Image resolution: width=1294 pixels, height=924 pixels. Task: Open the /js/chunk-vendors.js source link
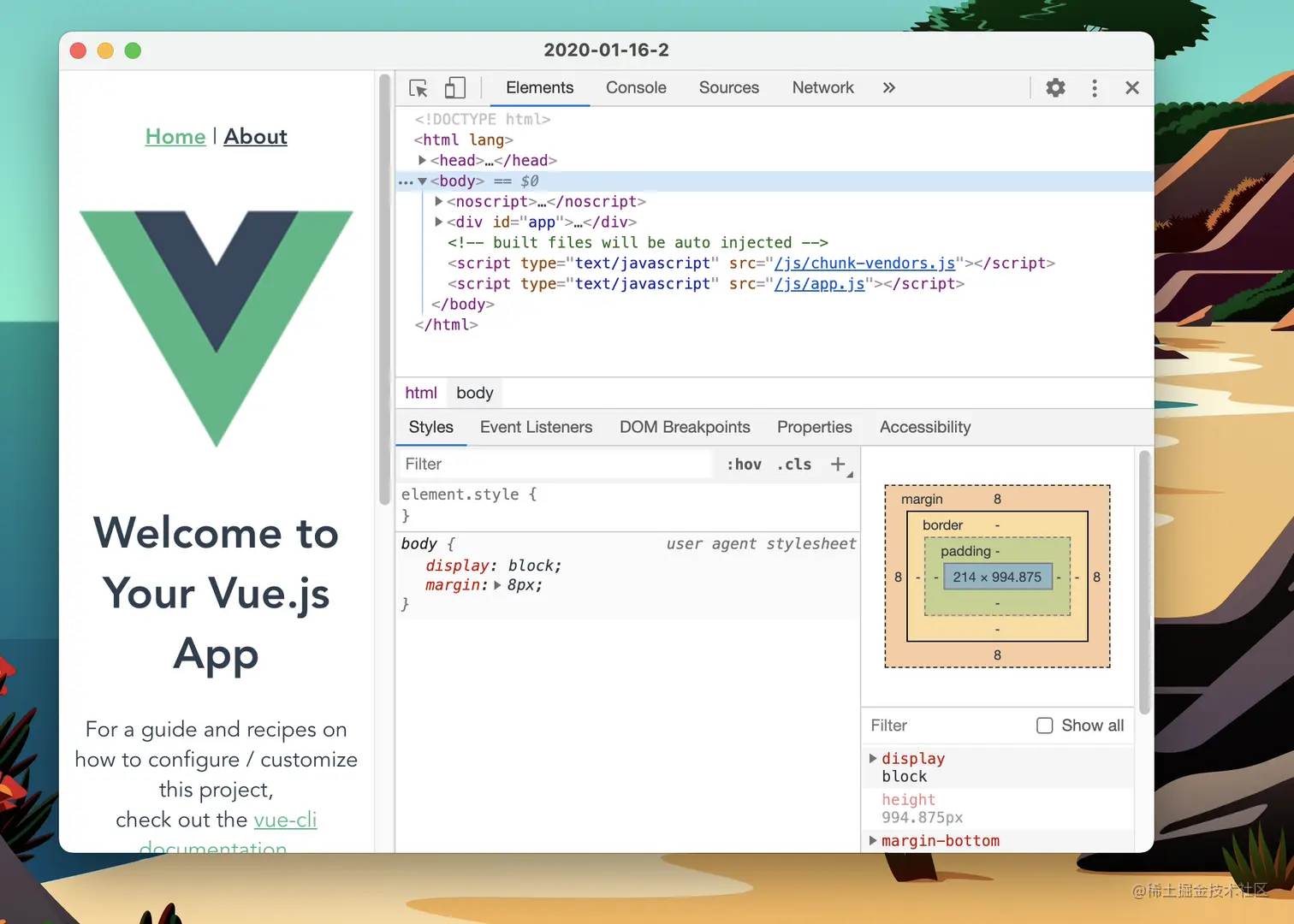click(x=864, y=264)
